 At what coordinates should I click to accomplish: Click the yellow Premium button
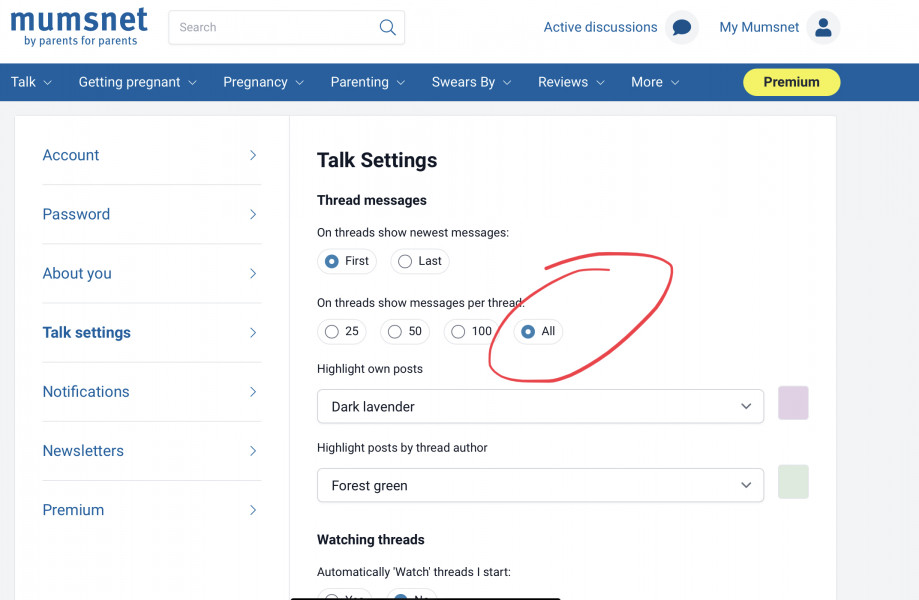791,82
